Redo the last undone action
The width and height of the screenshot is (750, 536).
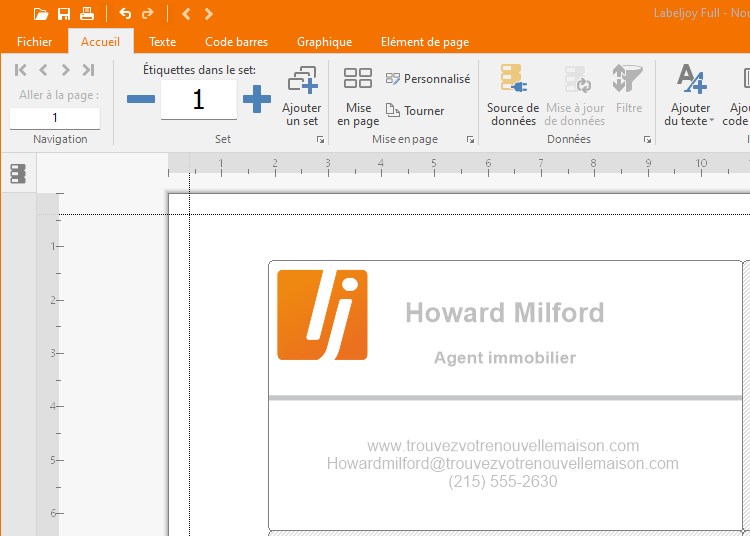[x=148, y=14]
